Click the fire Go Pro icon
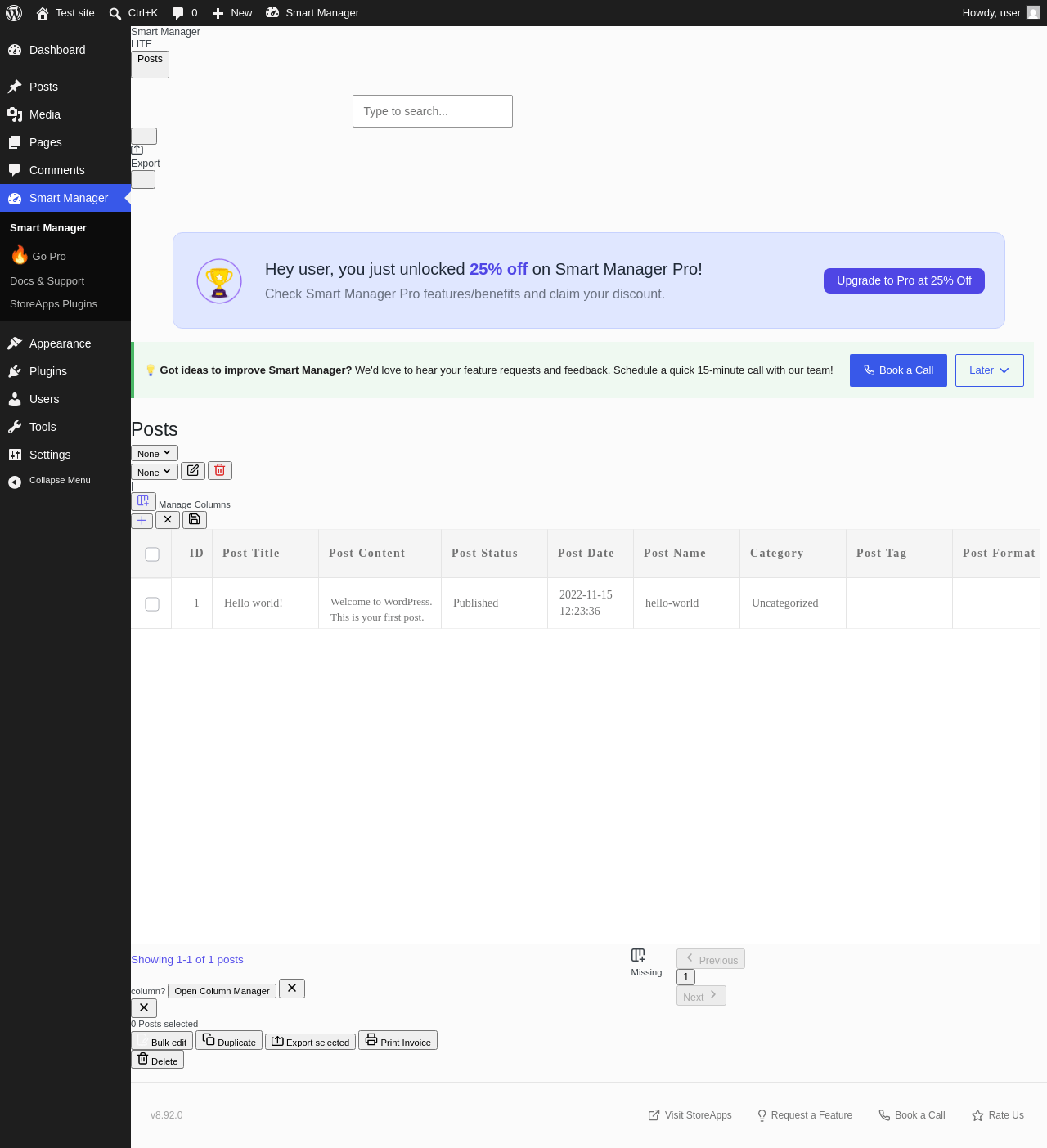This screenshot has height=1148, width=1047. click(x=20, y=255)
